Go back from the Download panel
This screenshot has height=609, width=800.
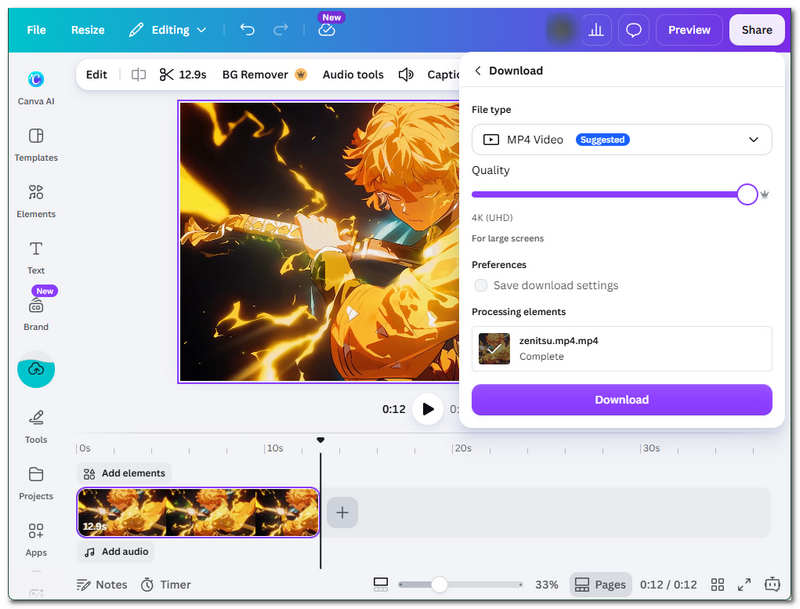click(478, 70)
